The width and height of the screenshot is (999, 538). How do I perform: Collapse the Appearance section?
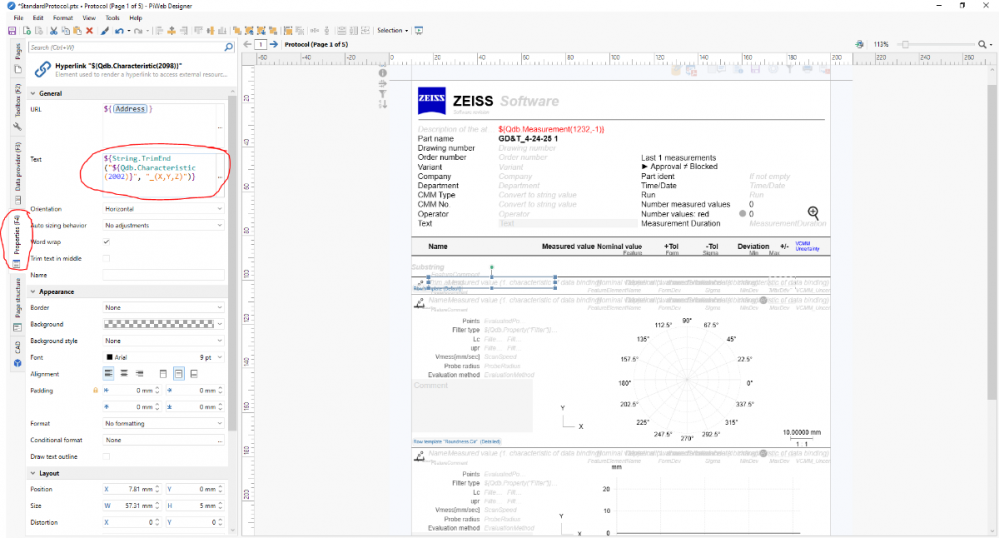(31, 292)
